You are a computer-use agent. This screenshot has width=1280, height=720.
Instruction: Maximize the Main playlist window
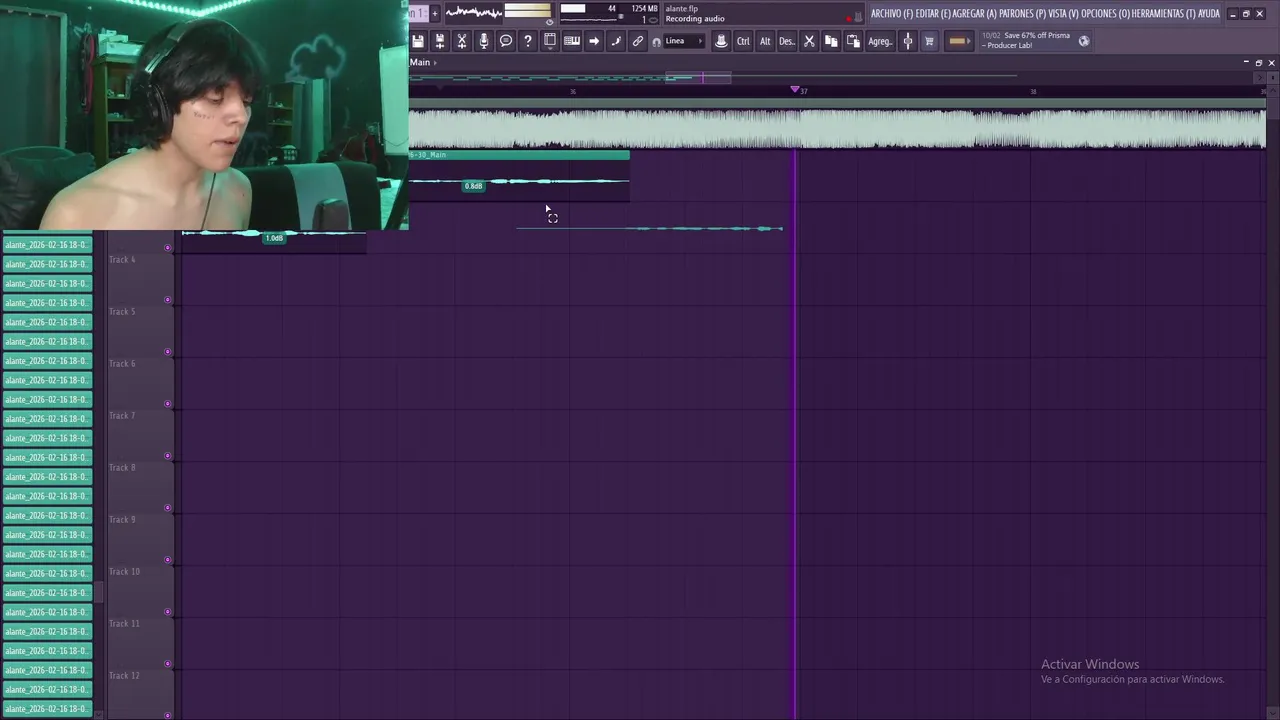pos(1259,62)
